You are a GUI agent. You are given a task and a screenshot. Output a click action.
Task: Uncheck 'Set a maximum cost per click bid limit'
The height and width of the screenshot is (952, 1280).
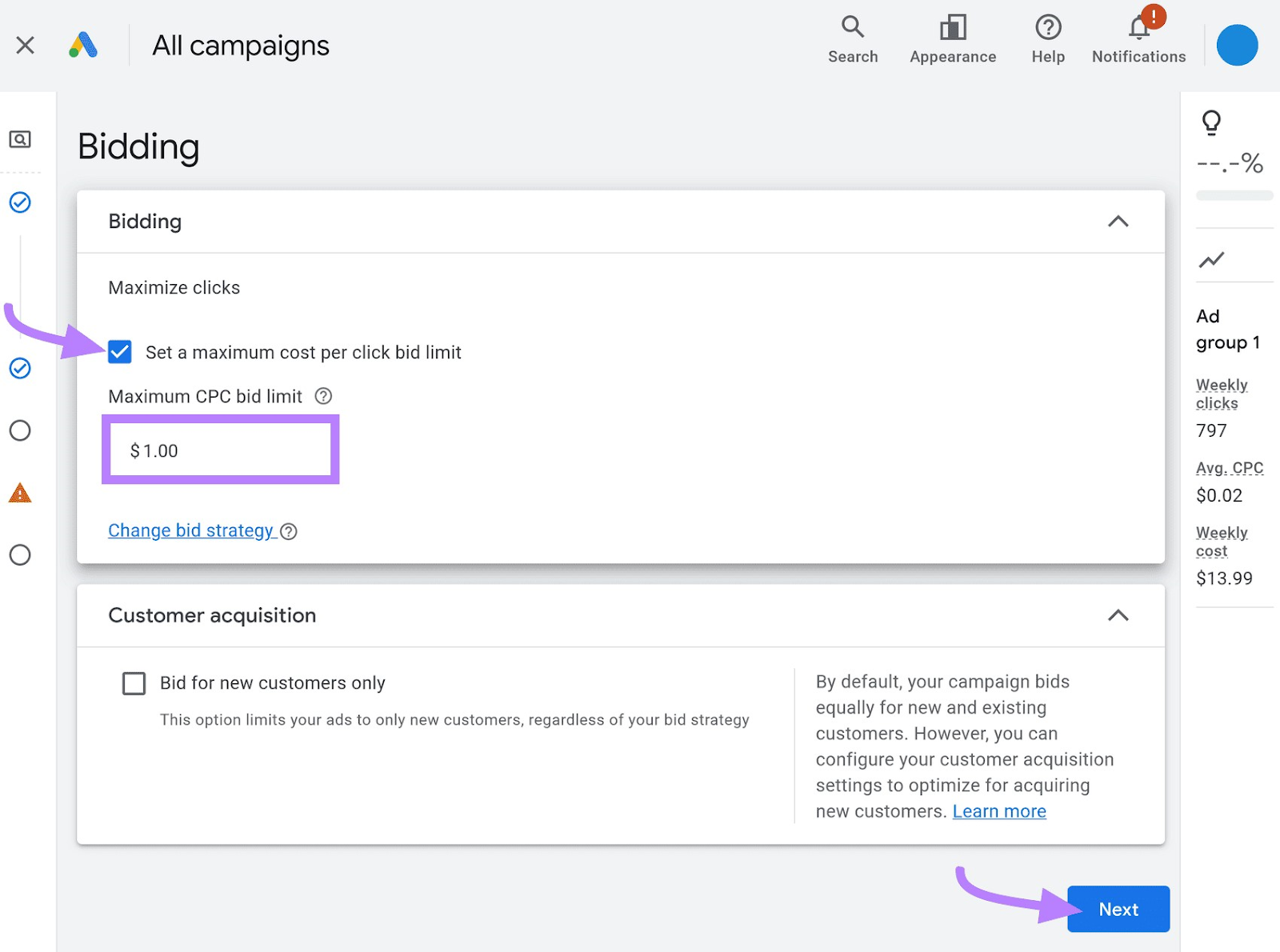[119, 352]
